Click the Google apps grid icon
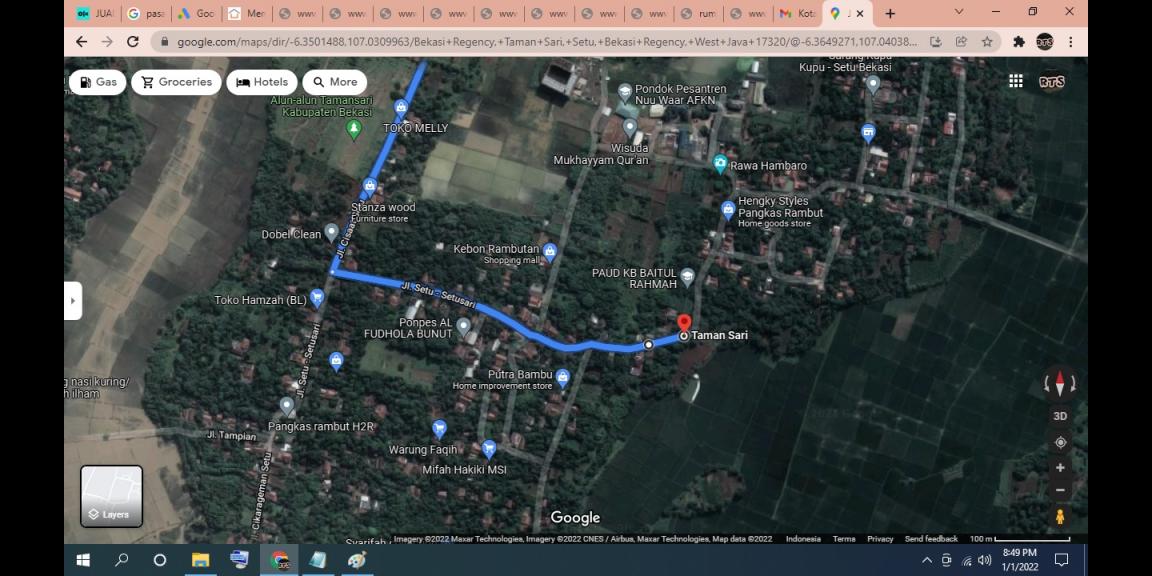Viewport: 1152px width, 576px height. (x=1016, y=82)
